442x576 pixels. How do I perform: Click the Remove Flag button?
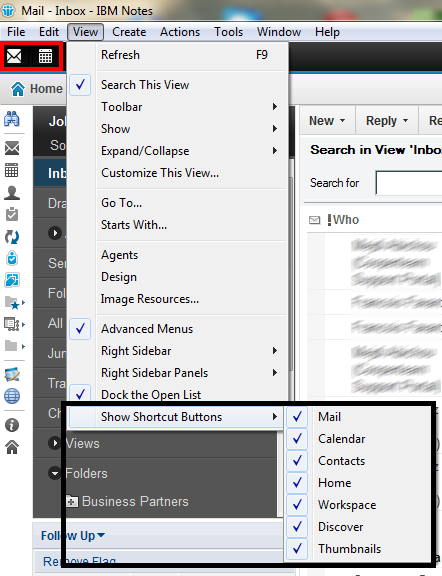click(79, 562)
